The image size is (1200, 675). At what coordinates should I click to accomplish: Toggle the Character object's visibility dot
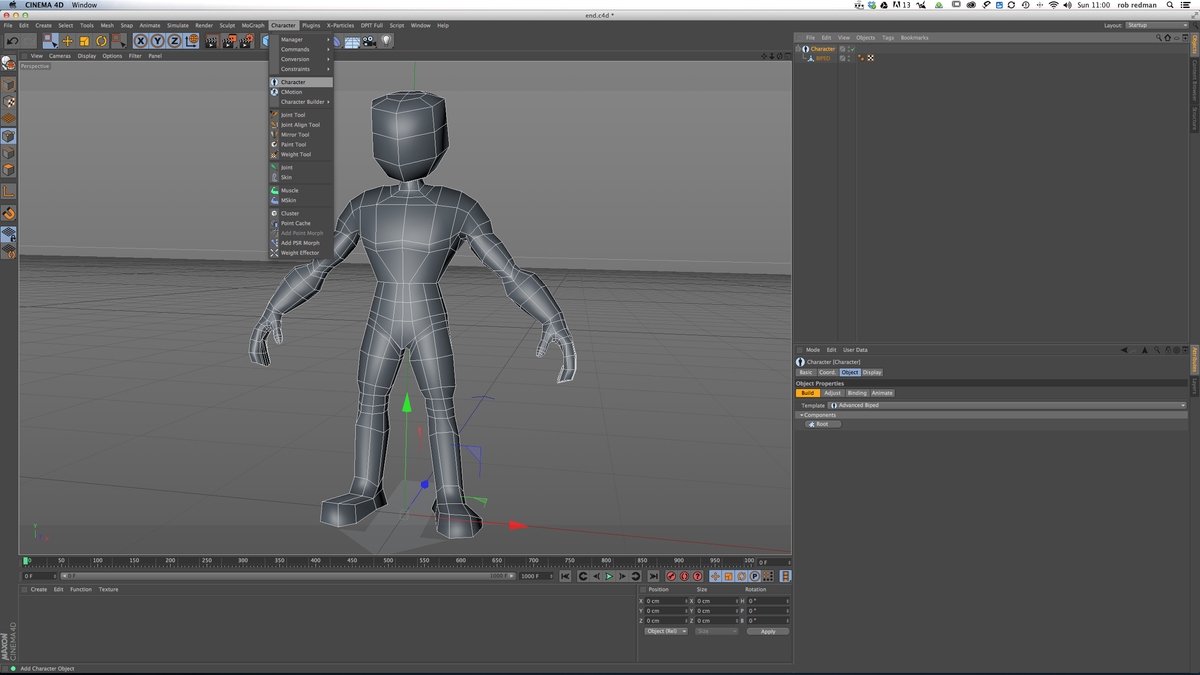(x=849, y=47)
